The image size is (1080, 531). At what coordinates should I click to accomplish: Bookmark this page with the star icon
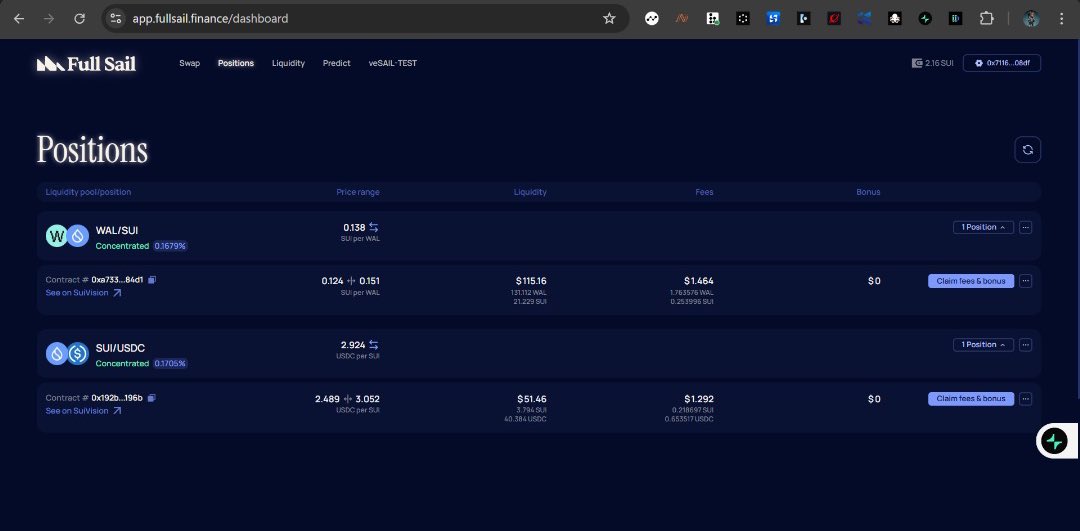click(609, 19)
